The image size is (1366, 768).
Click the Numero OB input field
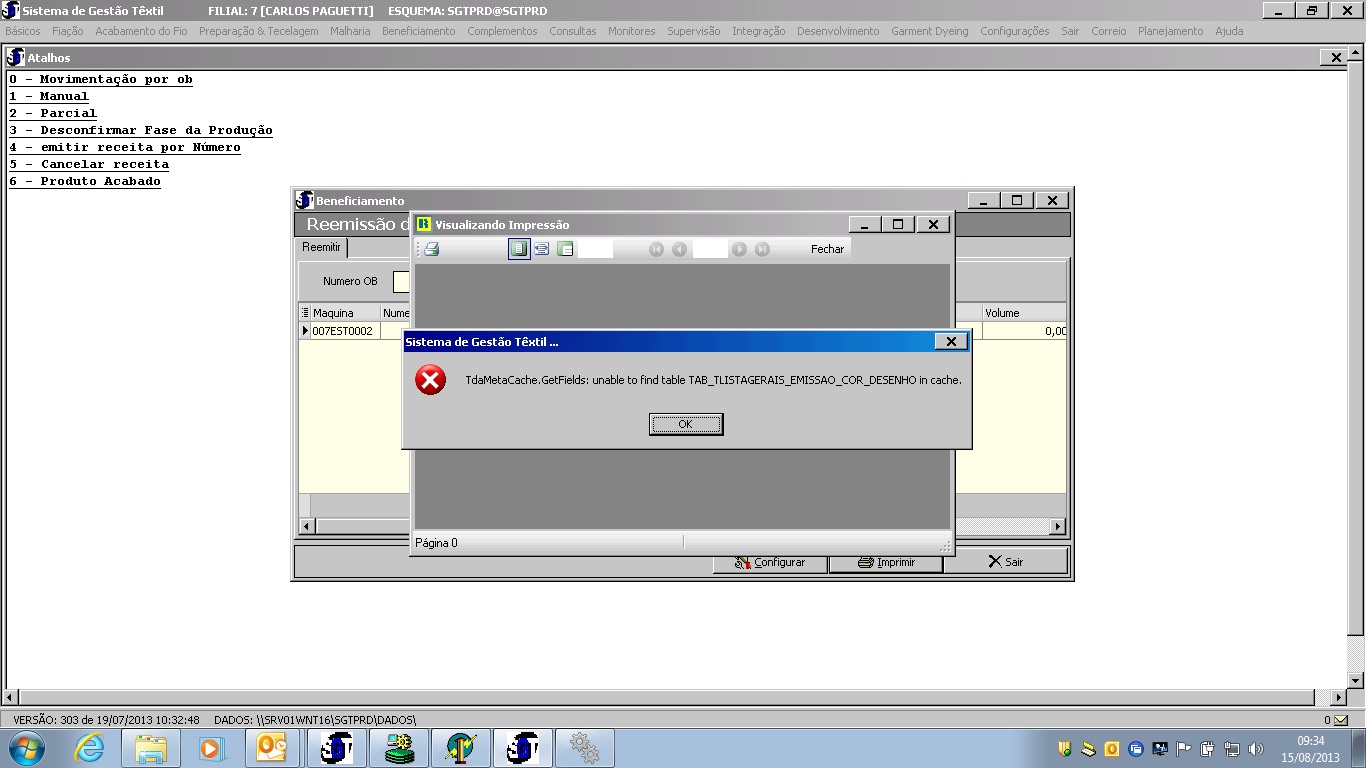[402, 282]
